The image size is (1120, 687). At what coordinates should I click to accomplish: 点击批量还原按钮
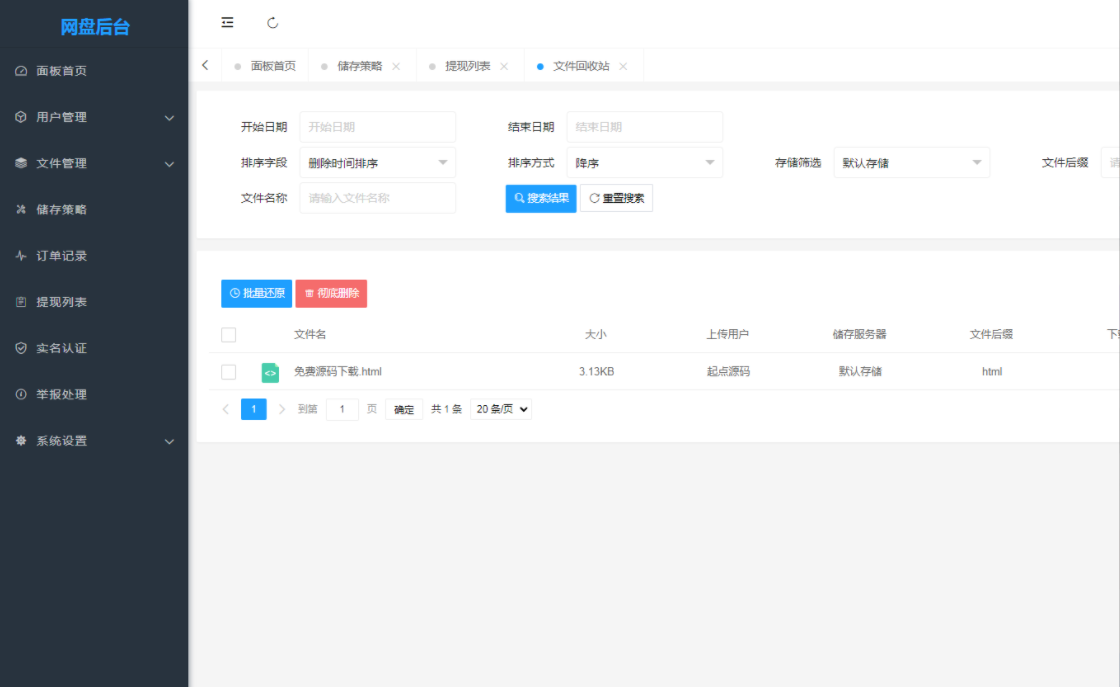pyautogui.click(x=256, y=293)
